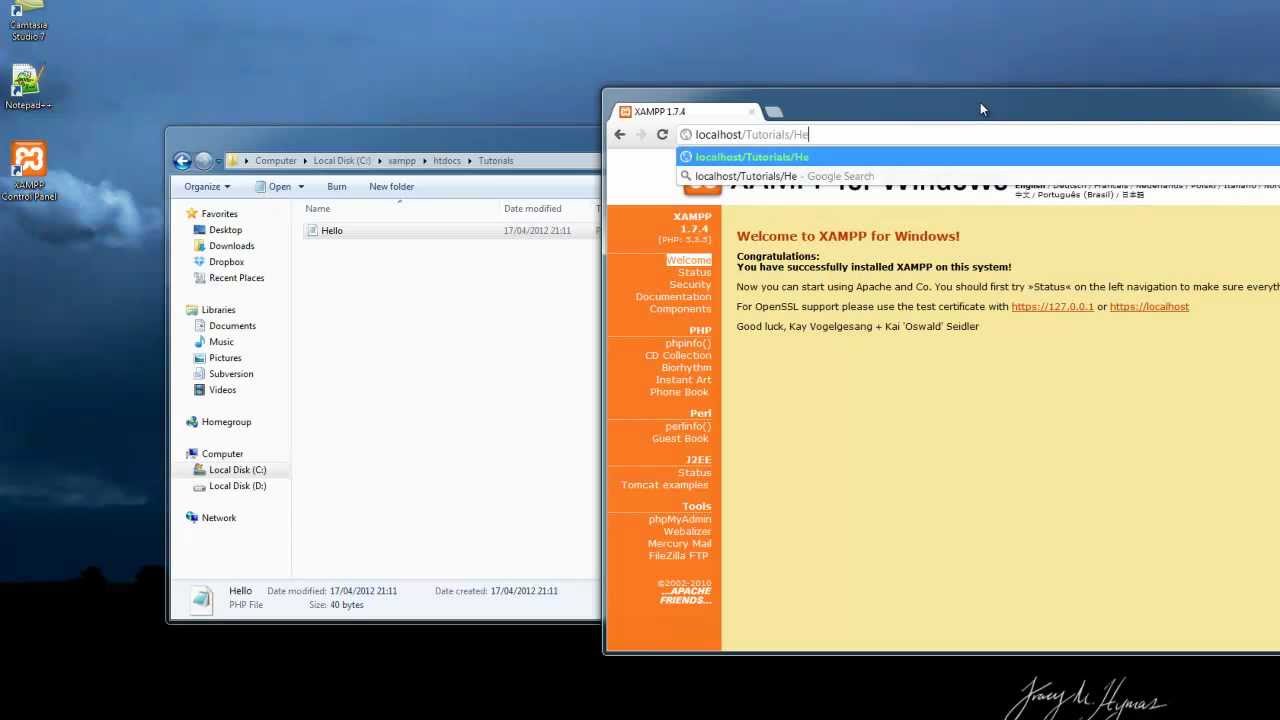Click Downloads folder icon in sidebar
This screenshot has width=1280, height=720.
tap(199, 246)
